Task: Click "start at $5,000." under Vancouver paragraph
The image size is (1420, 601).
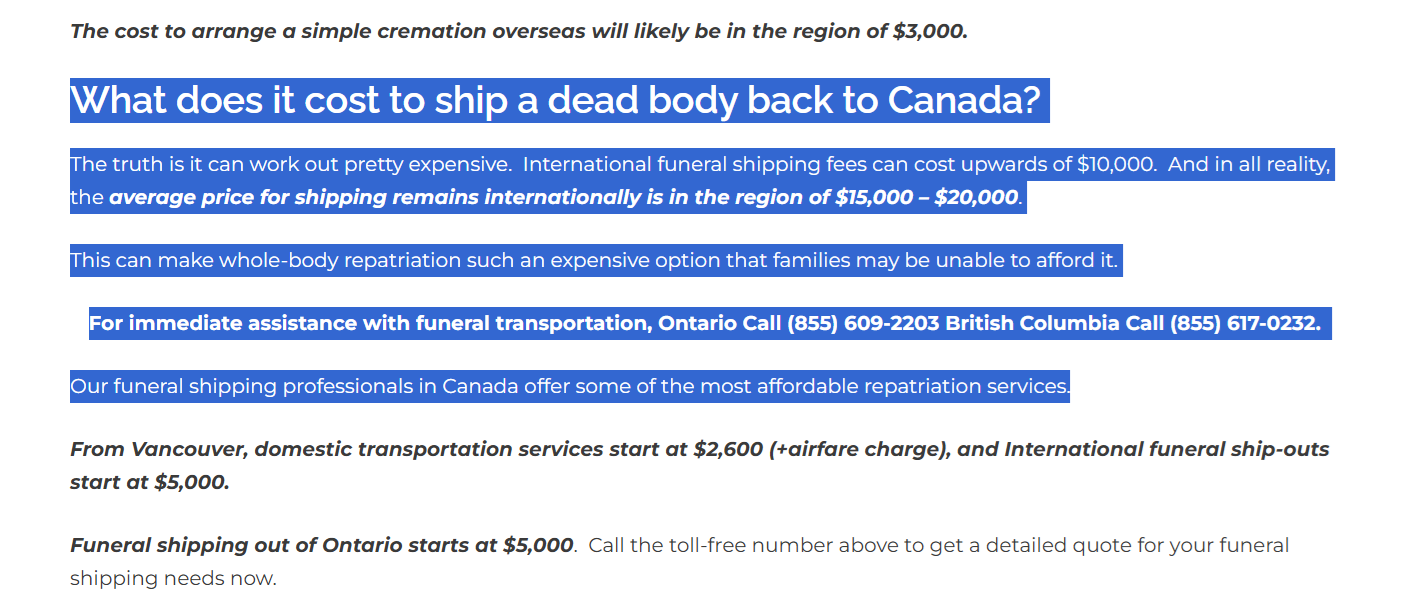Action: [150, 482]
